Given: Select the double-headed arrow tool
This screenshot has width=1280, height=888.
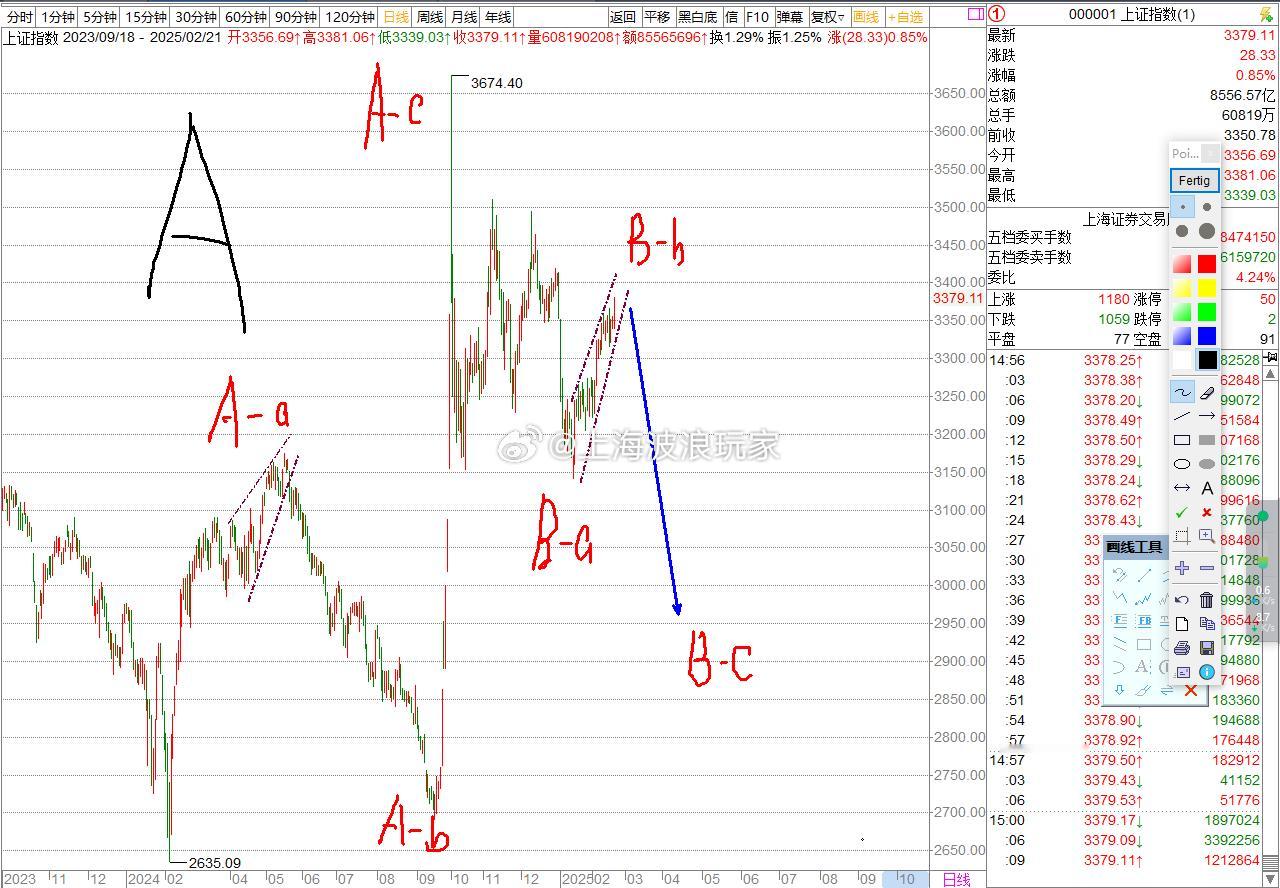Looking at the screenshot, I should pyautogui.click(x=1182, y=488).
